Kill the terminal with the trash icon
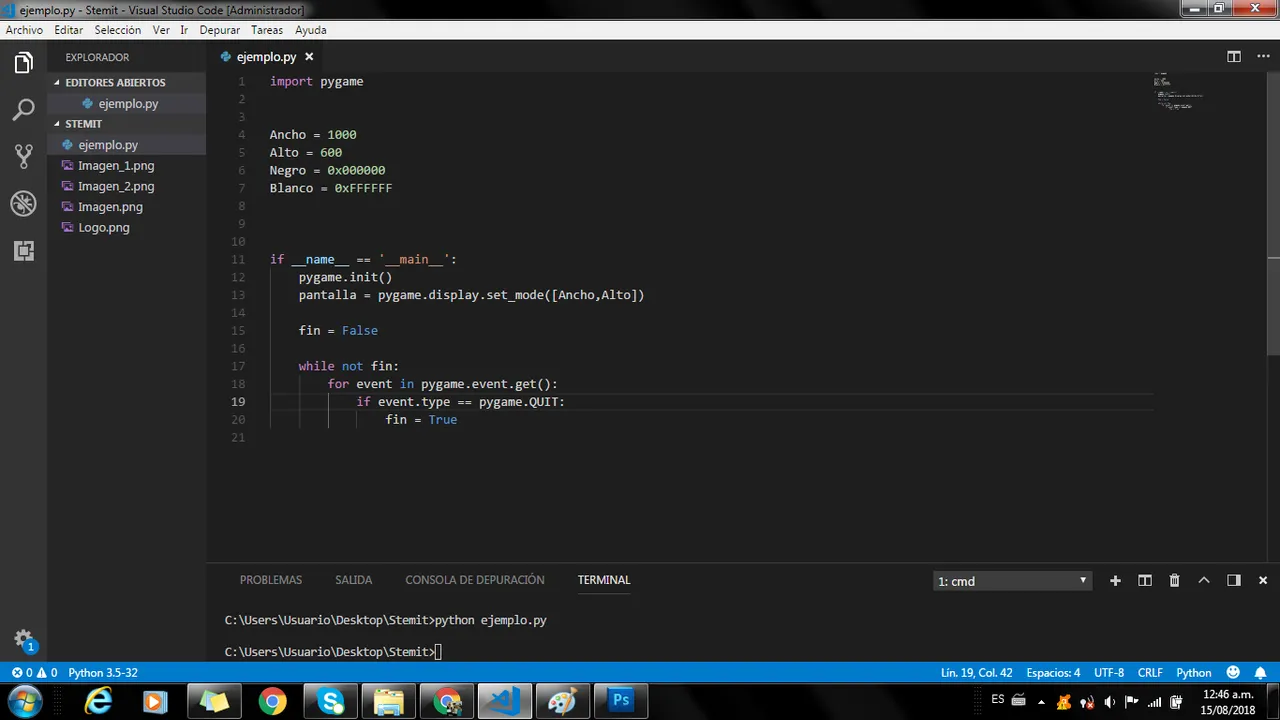 click(1175, 580)
